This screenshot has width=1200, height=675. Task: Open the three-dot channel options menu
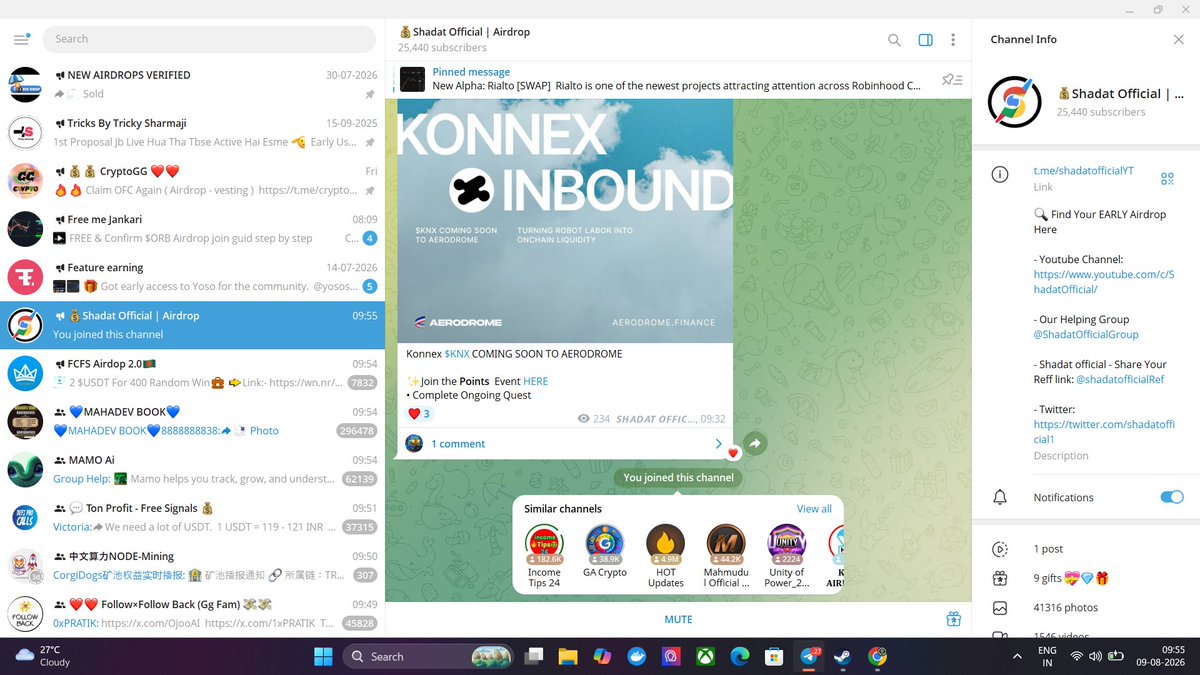tap(953, 40)
